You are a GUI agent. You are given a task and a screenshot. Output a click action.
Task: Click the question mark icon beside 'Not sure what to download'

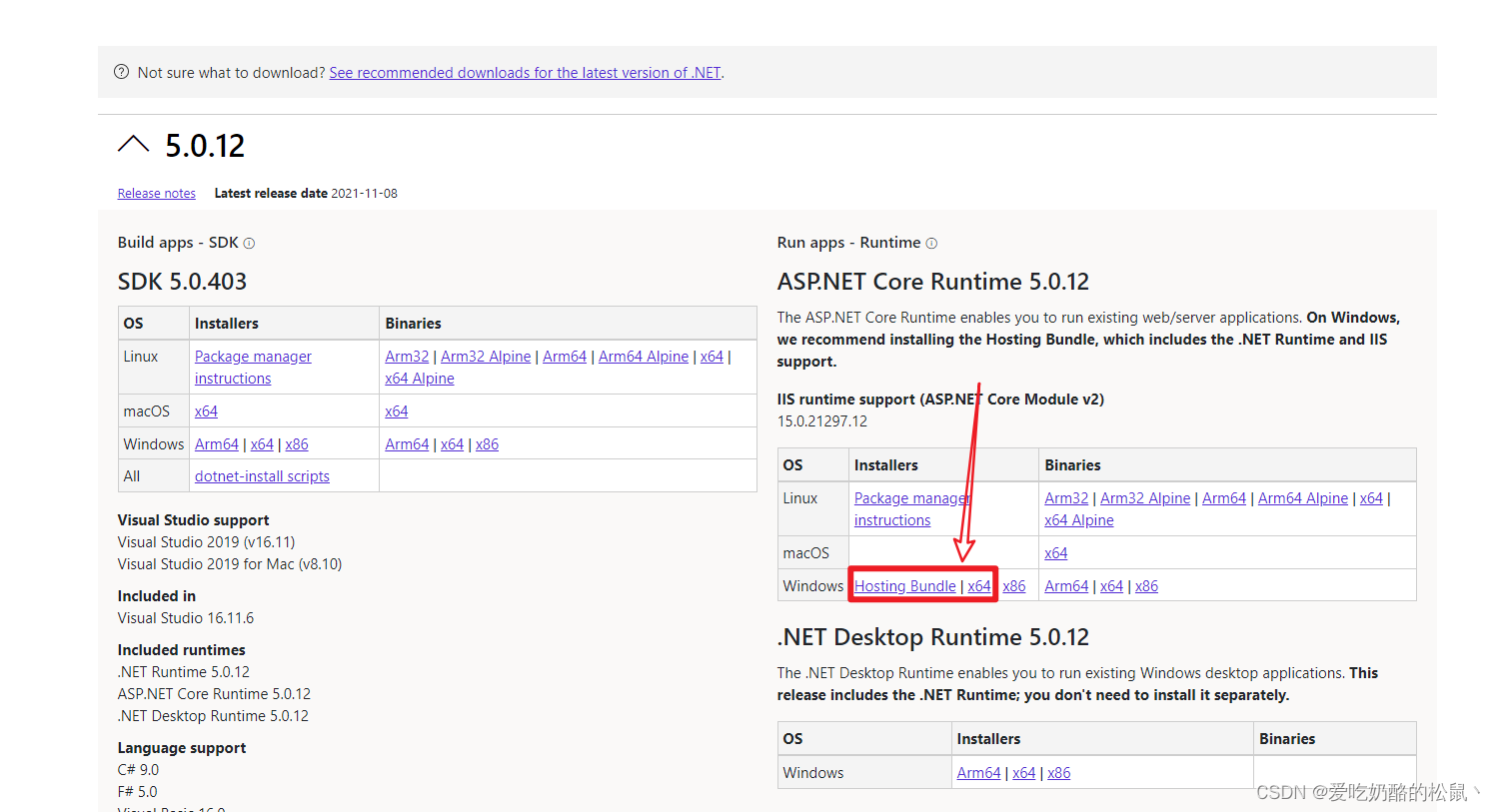(122, 72)
